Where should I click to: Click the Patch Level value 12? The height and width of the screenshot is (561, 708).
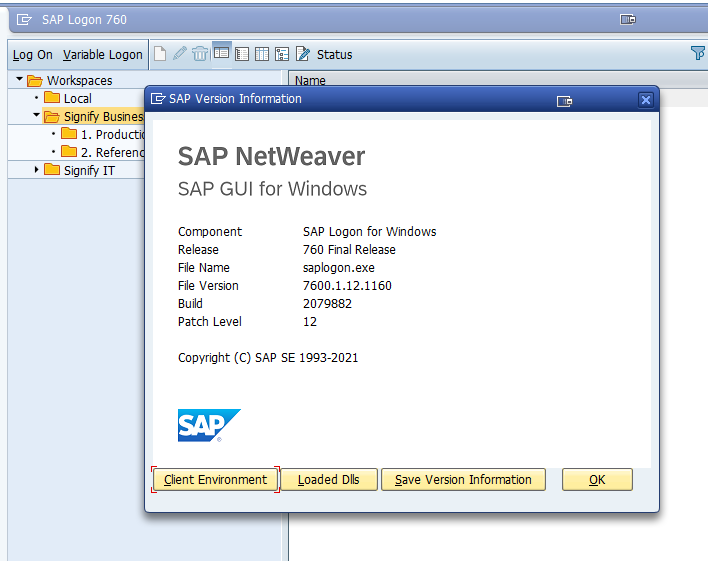pos(310,322)
